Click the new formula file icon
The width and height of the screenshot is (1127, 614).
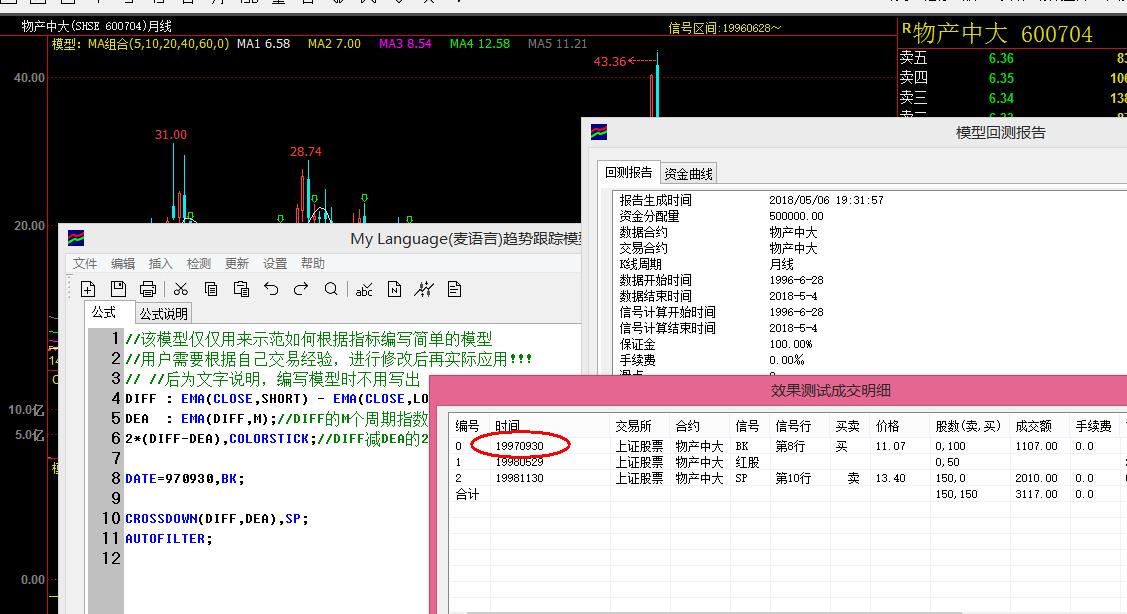[88, 289]
